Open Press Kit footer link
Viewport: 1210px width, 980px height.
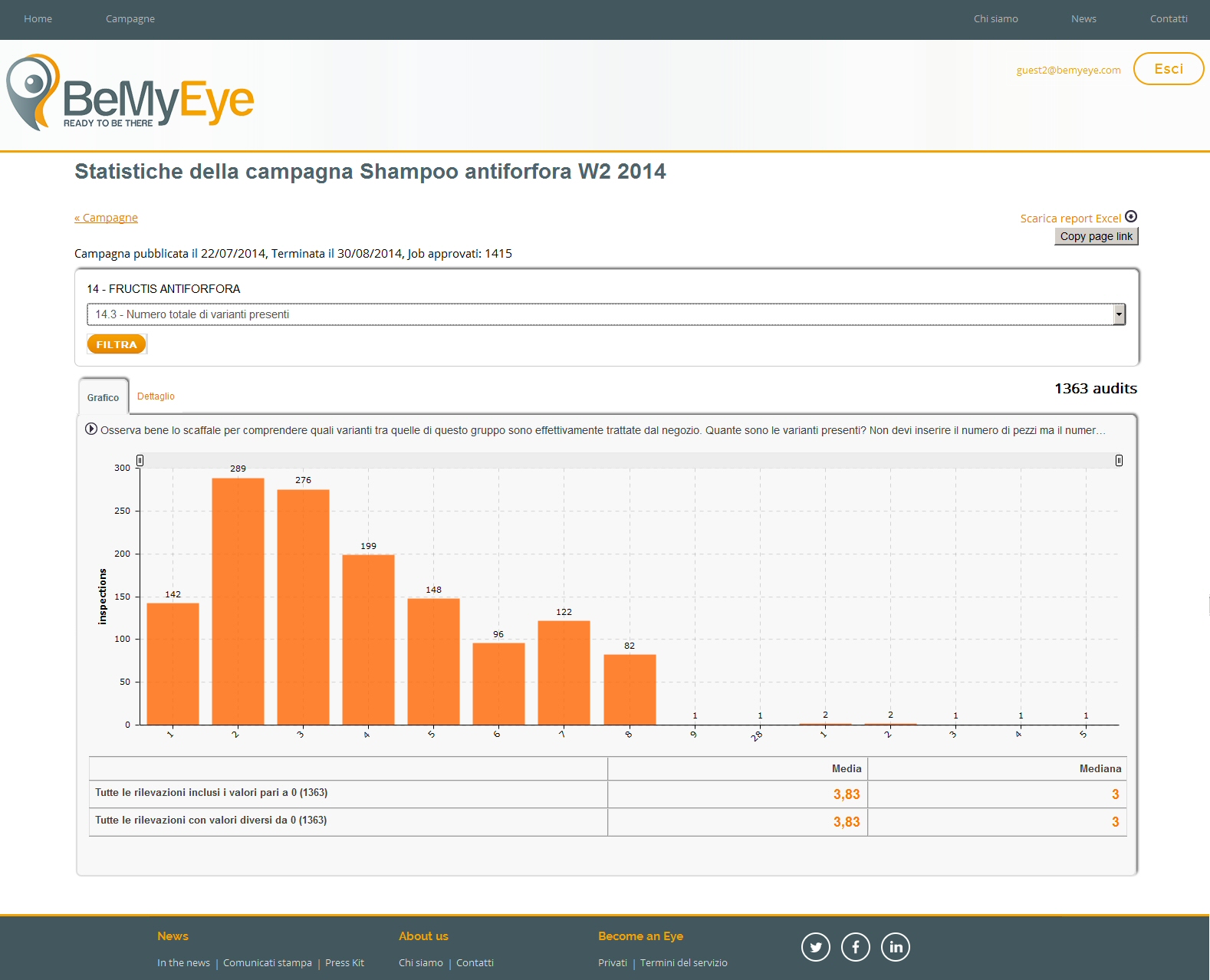tap(344, 963)
